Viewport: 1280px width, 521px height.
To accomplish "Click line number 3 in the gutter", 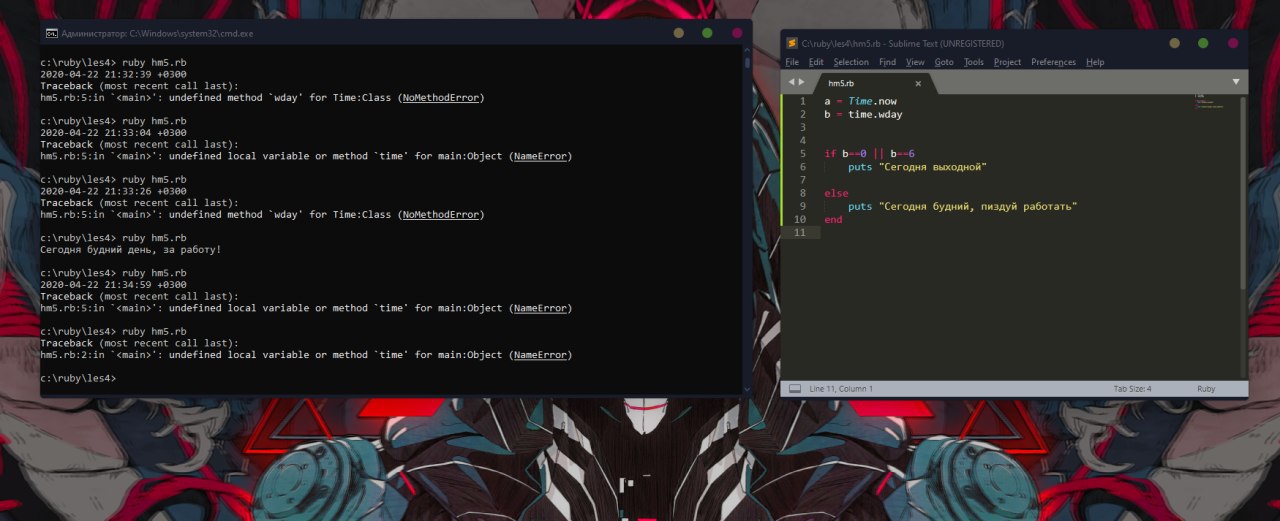I will pyautogui.click(x=802, y=127).
